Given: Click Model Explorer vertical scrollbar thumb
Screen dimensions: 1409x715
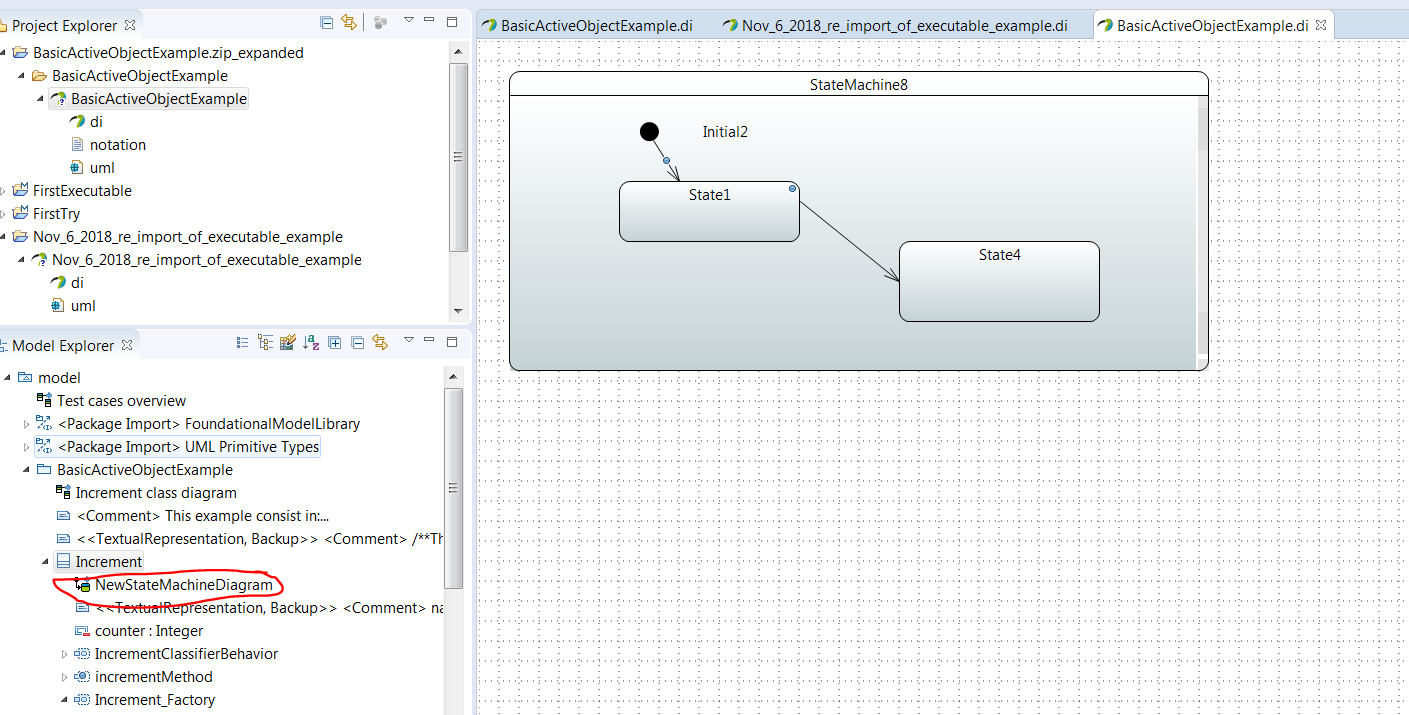Looking at the screenshot, I should tap(453, 488).
